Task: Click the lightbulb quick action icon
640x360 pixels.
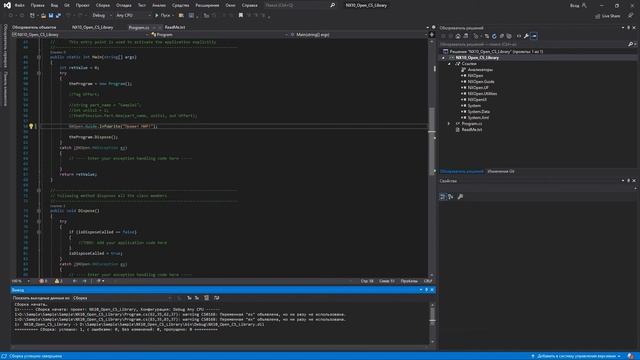Action: pyautogui.click(x=31, y=126)
